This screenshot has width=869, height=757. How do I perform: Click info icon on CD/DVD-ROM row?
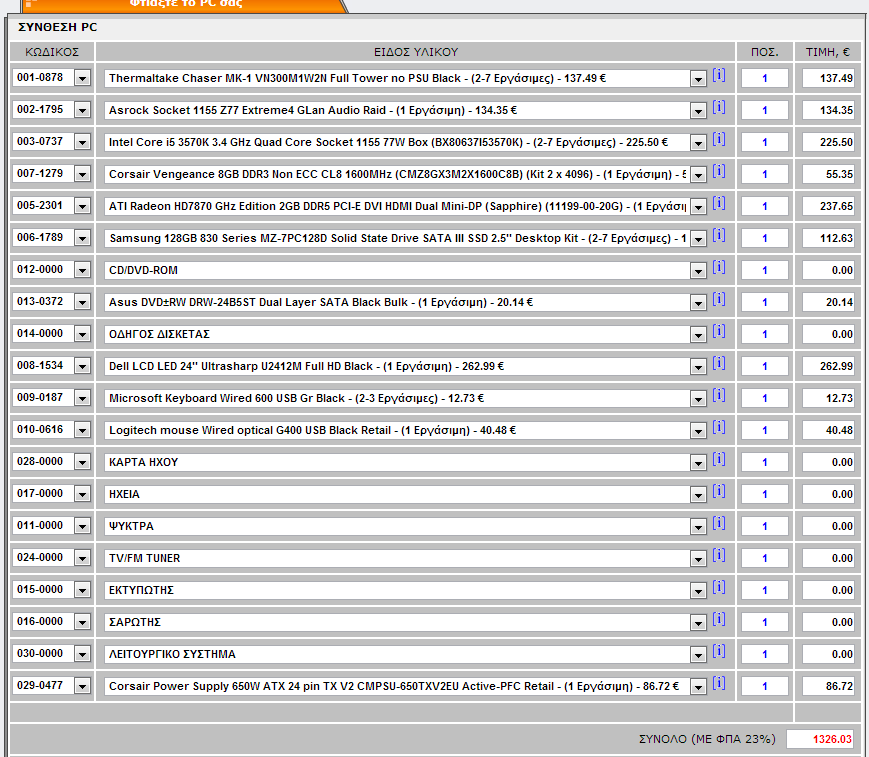[x=719, y=267]
